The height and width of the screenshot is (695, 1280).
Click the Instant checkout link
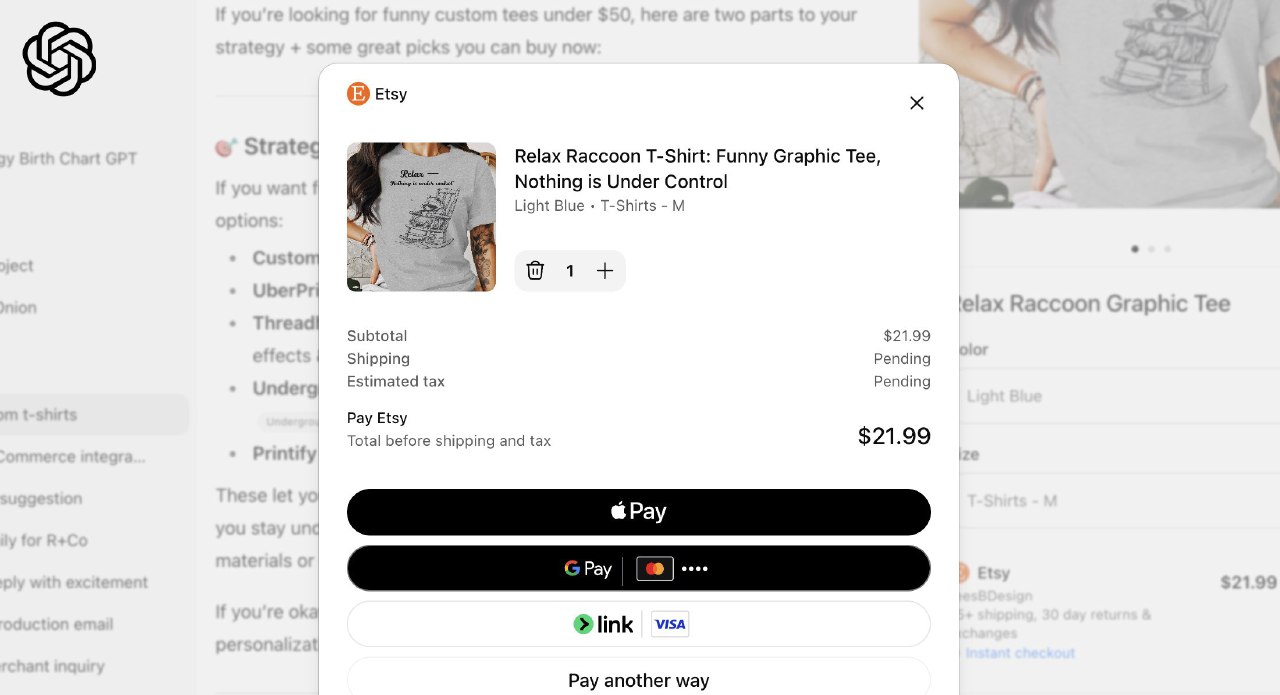(x=1021, y=653)
